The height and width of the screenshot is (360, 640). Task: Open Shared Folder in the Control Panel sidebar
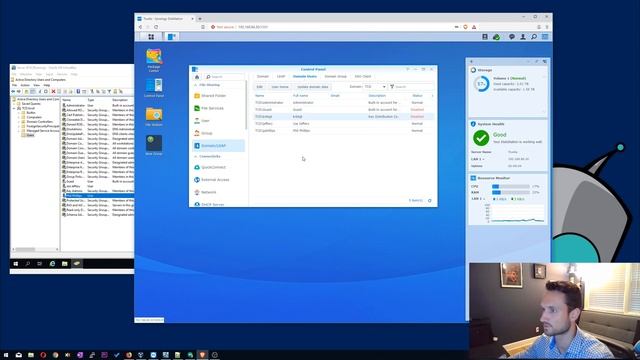218,96
